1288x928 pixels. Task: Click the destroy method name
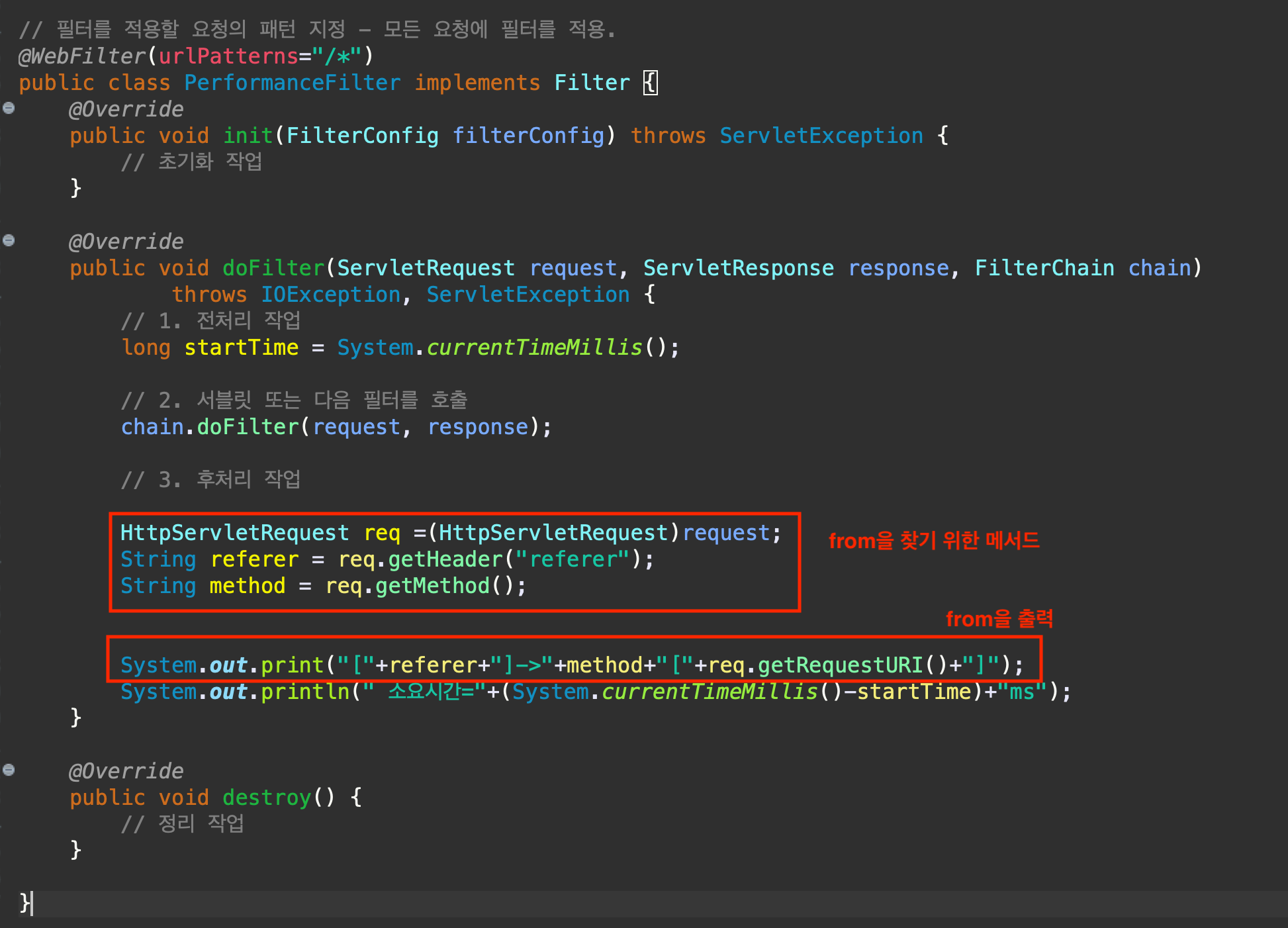pyautogui.click(x=266, y=798)
